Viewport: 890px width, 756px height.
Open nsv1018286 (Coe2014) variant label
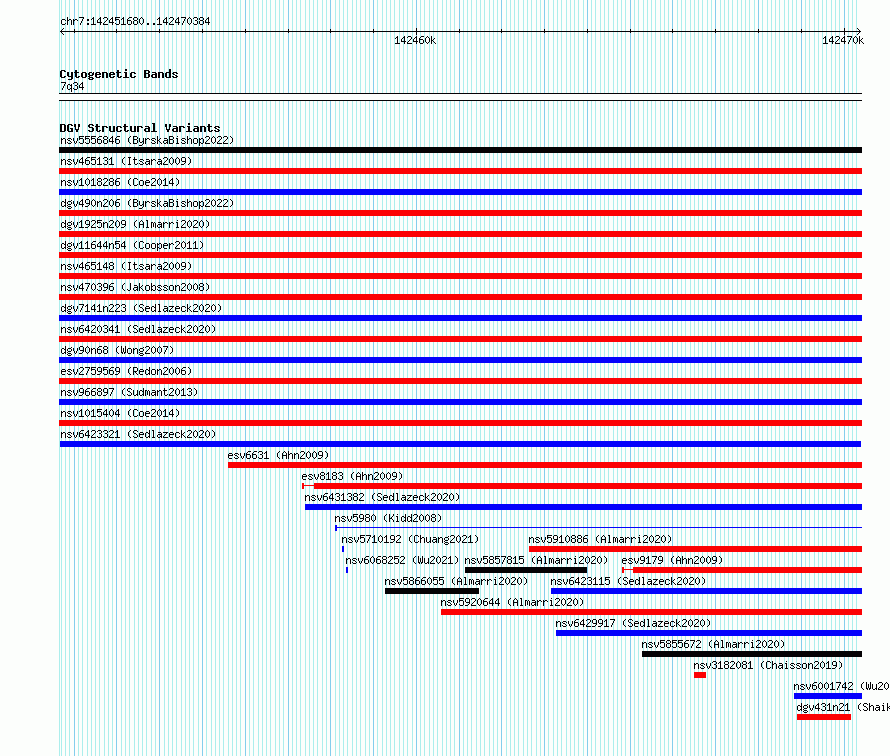(x=120, y=182)
